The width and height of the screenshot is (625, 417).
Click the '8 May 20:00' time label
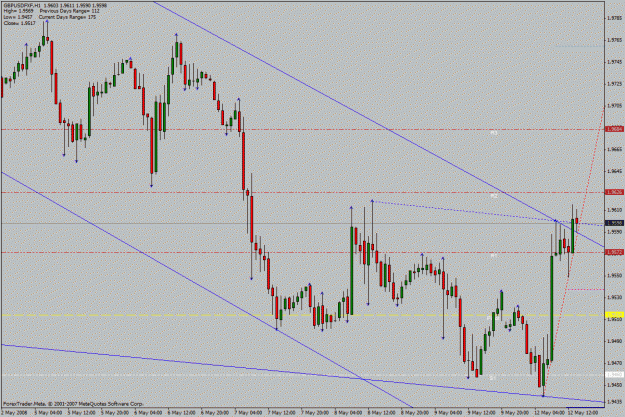coord(415,413)
